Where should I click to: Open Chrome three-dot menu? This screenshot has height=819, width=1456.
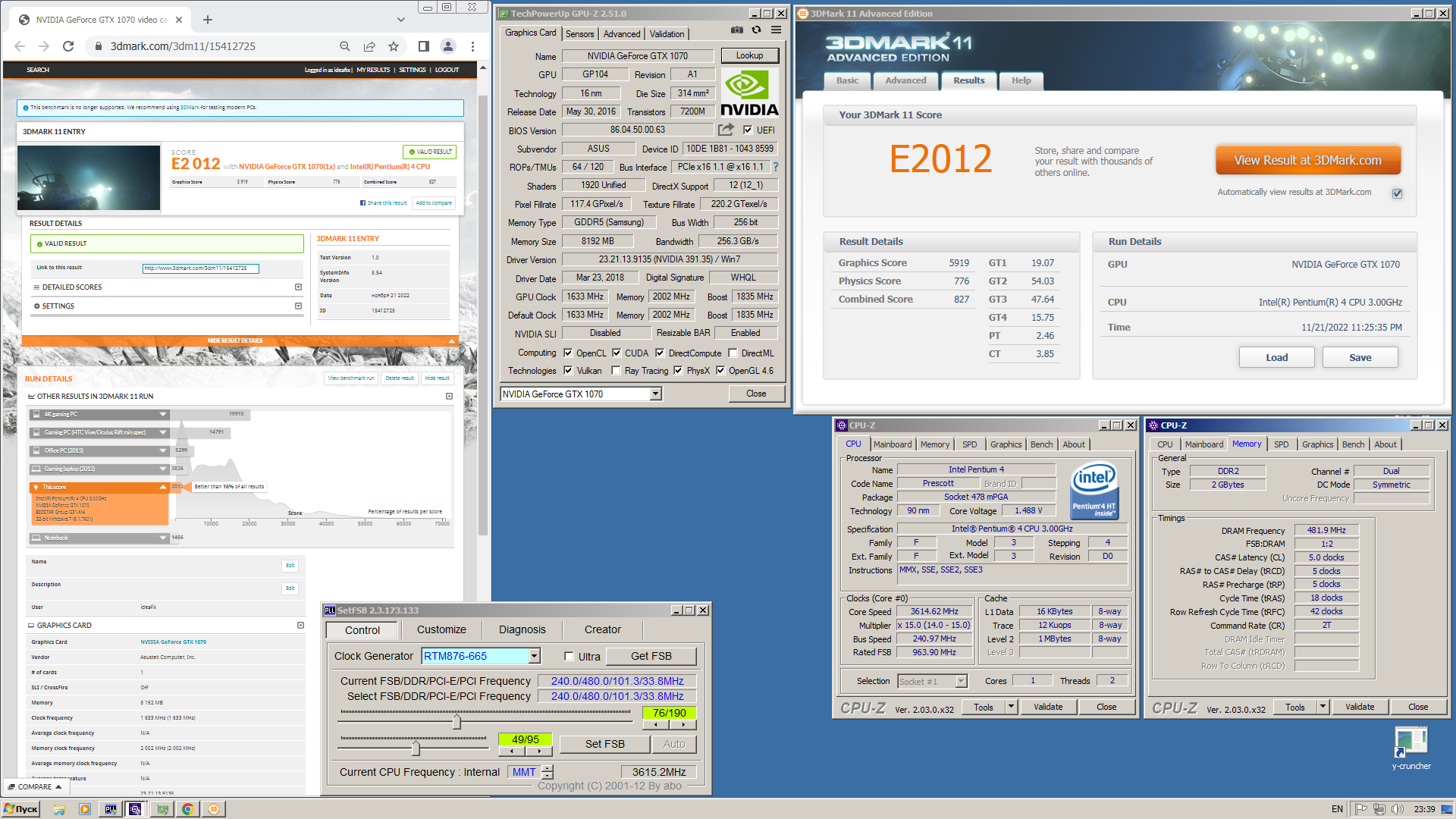point(472,46)
